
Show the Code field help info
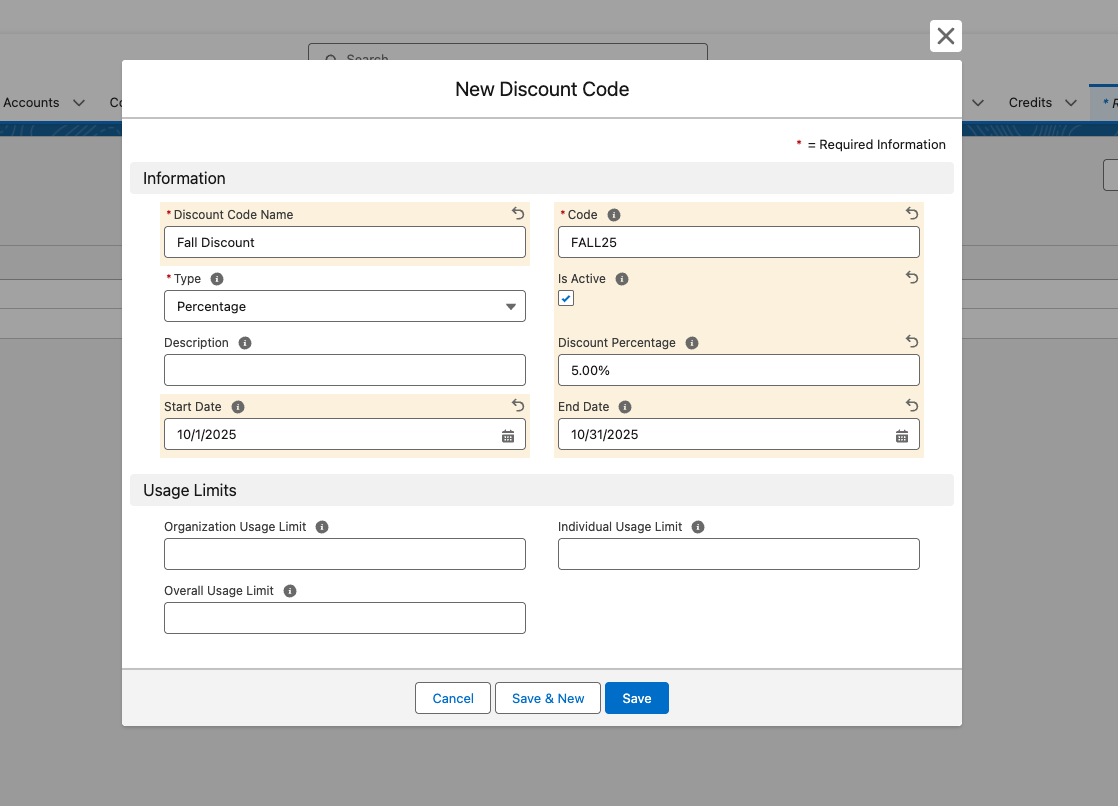point(614,215)
